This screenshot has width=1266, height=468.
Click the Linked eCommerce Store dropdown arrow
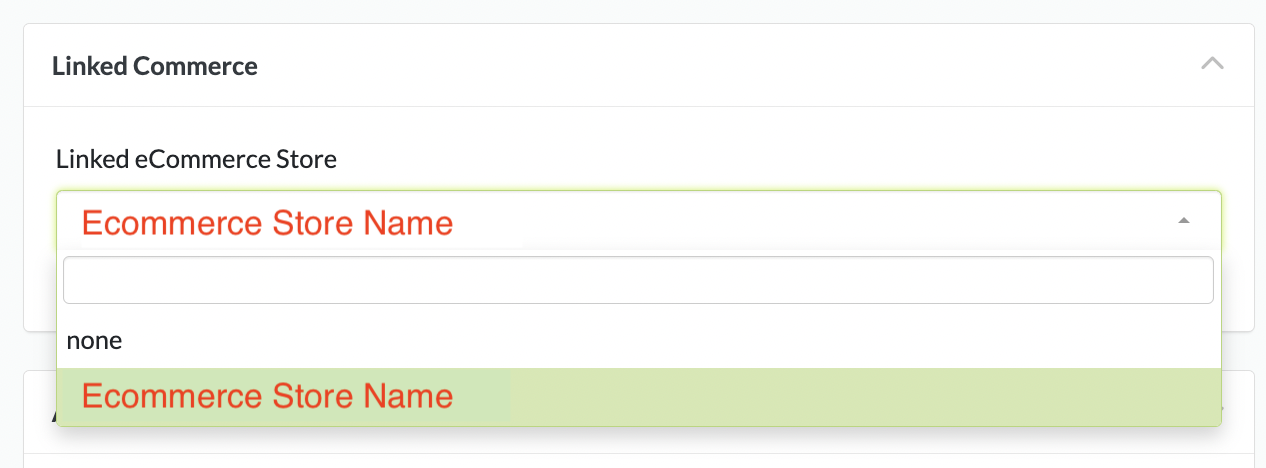[1184, 221]
